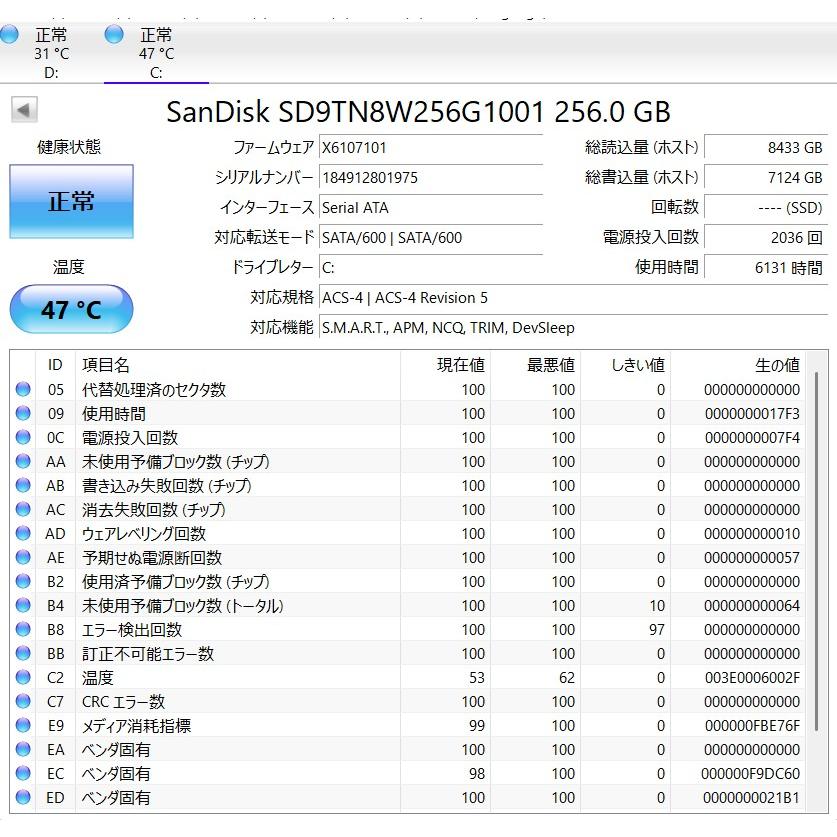Viewport: 837px width, 837px height.
Task: Click status orb of attribute EA row
Action: [23, 749]
